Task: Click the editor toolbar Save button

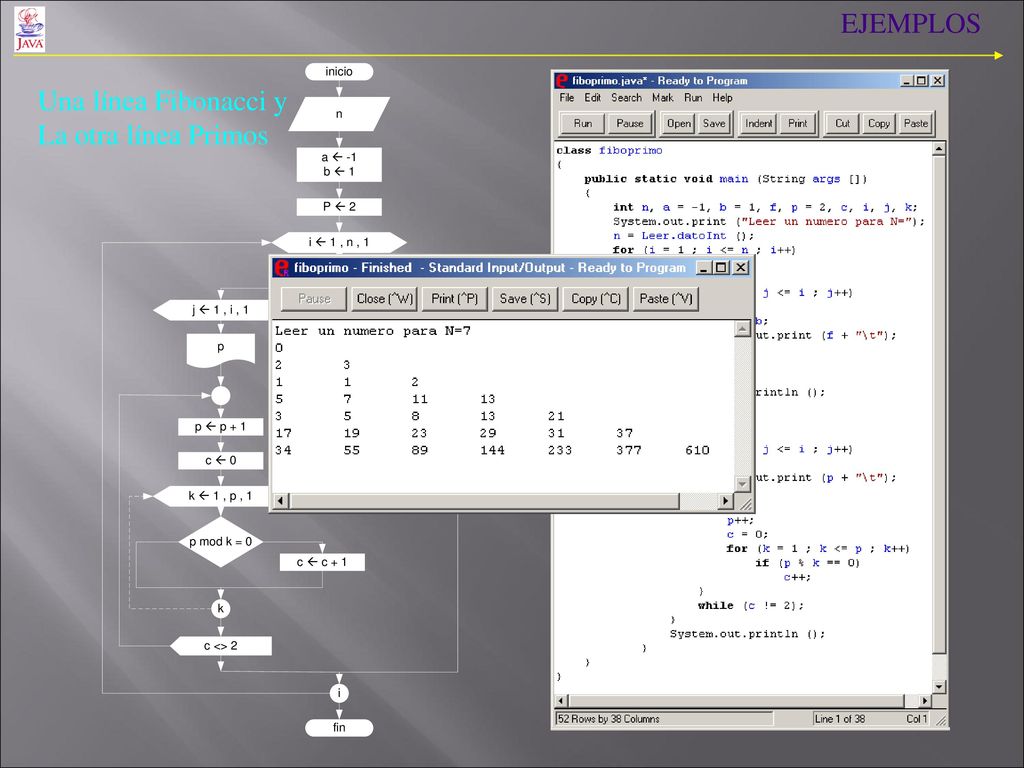Action: coord(714,123)
